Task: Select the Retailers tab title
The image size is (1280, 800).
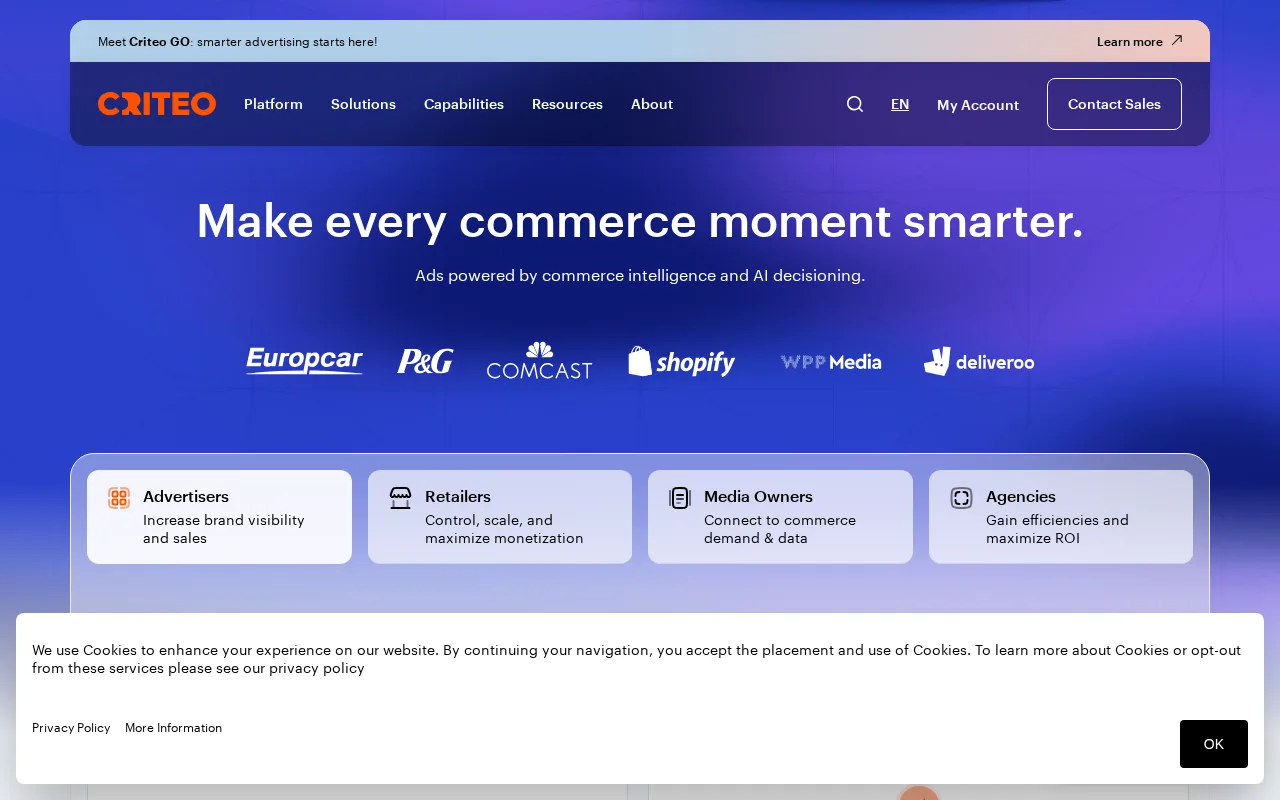Action: coord(458,496)
